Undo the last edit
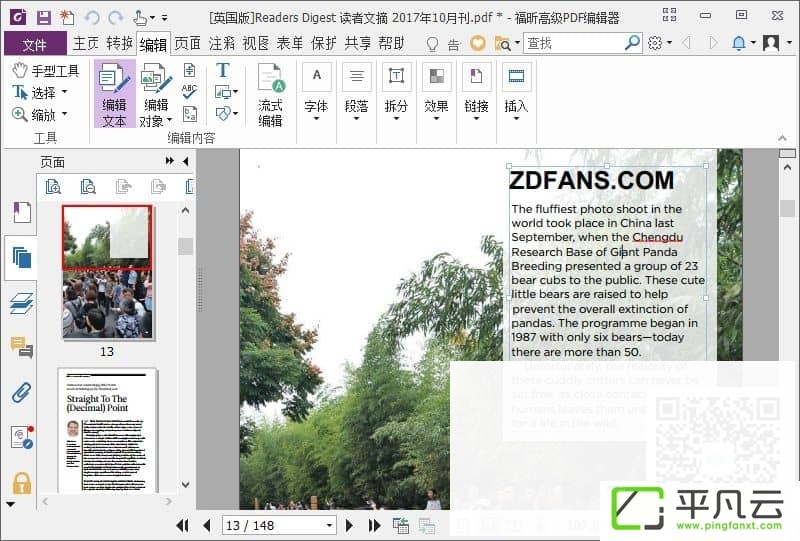Image resolution: width=800 pixels, height=541 pixels. [92, 18]
